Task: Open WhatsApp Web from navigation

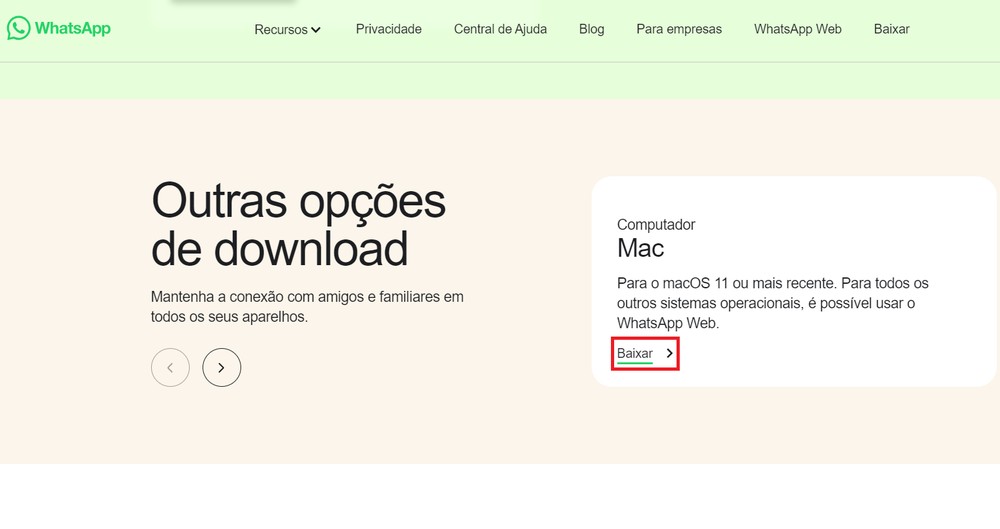Action: 797,29
